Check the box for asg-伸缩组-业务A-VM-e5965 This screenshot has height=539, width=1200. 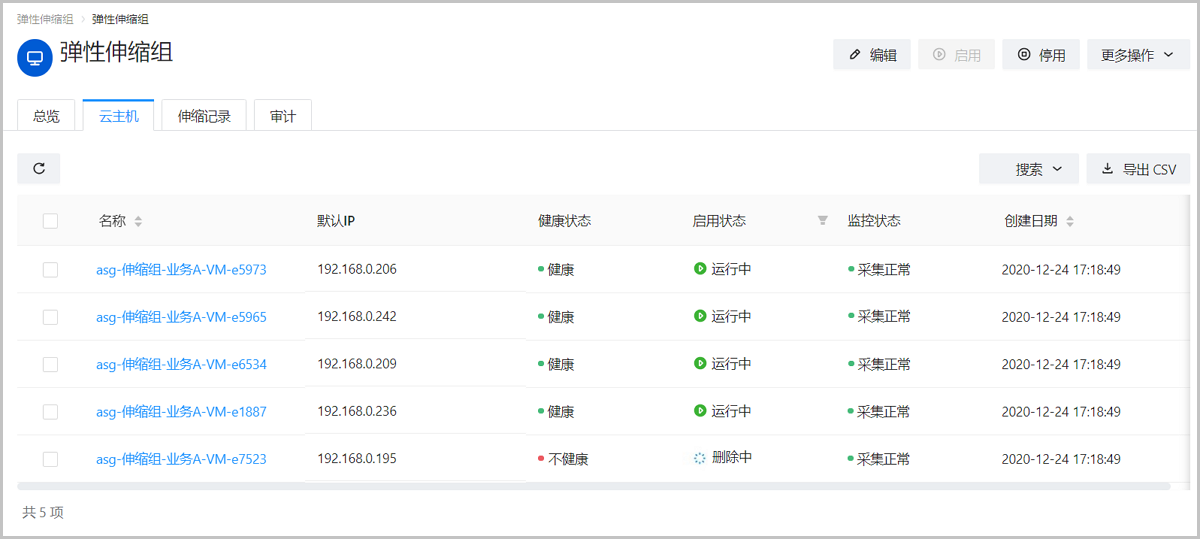pos(50,317)
